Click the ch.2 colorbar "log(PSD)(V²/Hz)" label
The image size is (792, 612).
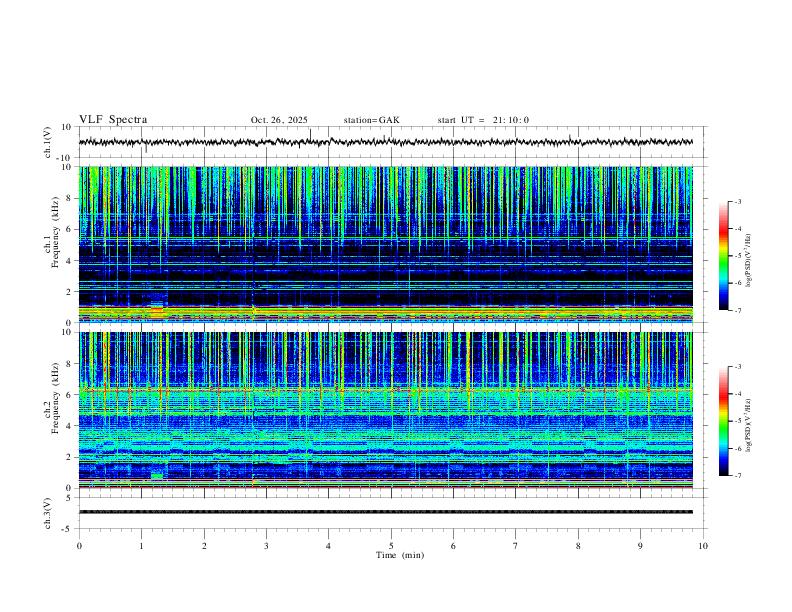pos(749,426)
